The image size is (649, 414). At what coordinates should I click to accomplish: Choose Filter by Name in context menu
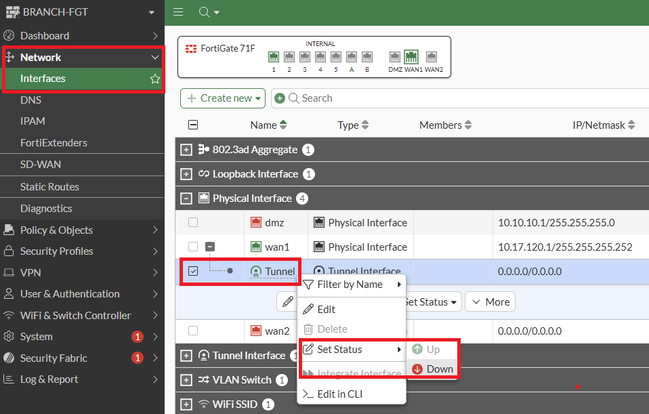click(352, 284)
